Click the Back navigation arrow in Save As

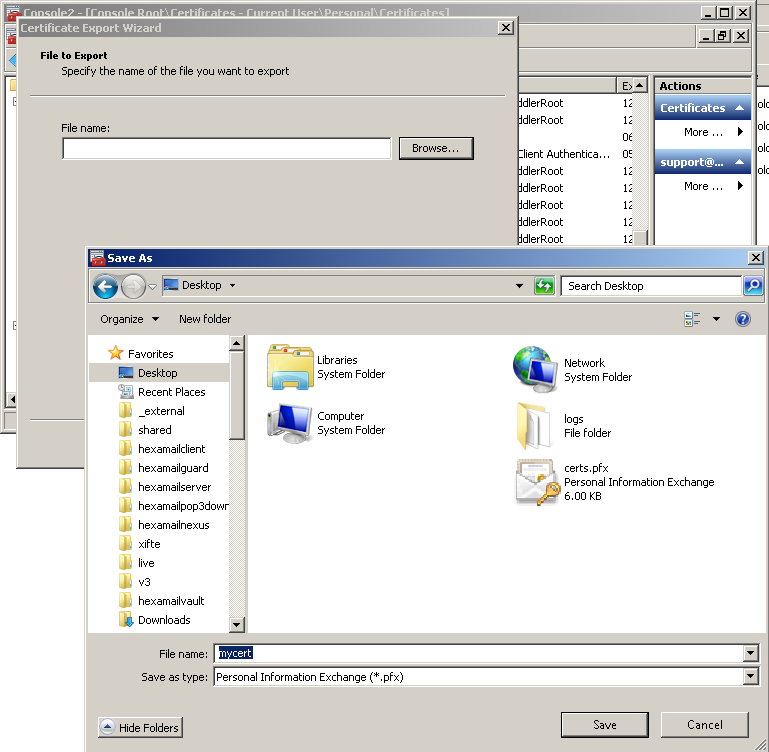click(x=105, y=287)
